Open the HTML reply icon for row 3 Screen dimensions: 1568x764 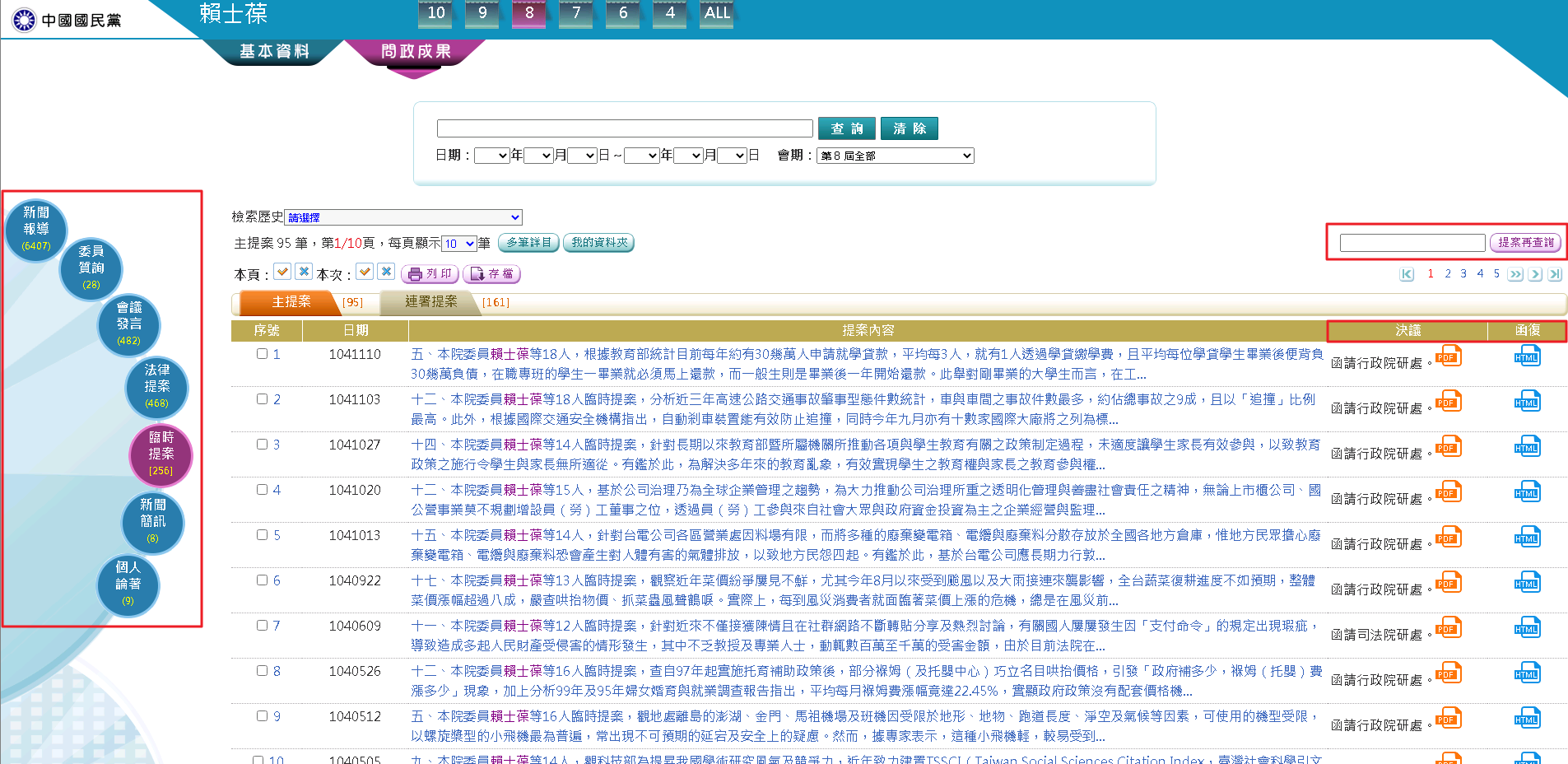tap(1527, 447)
